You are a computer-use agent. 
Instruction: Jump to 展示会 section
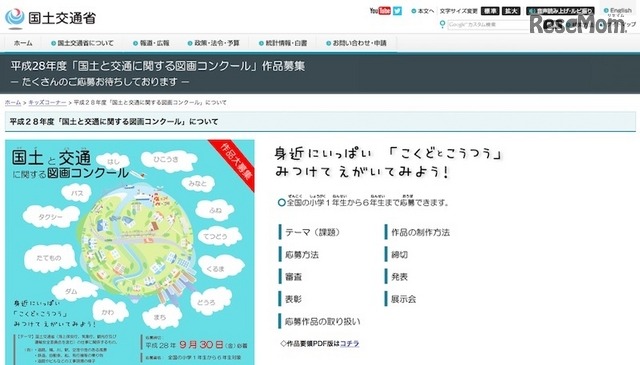tap(403, 299)
